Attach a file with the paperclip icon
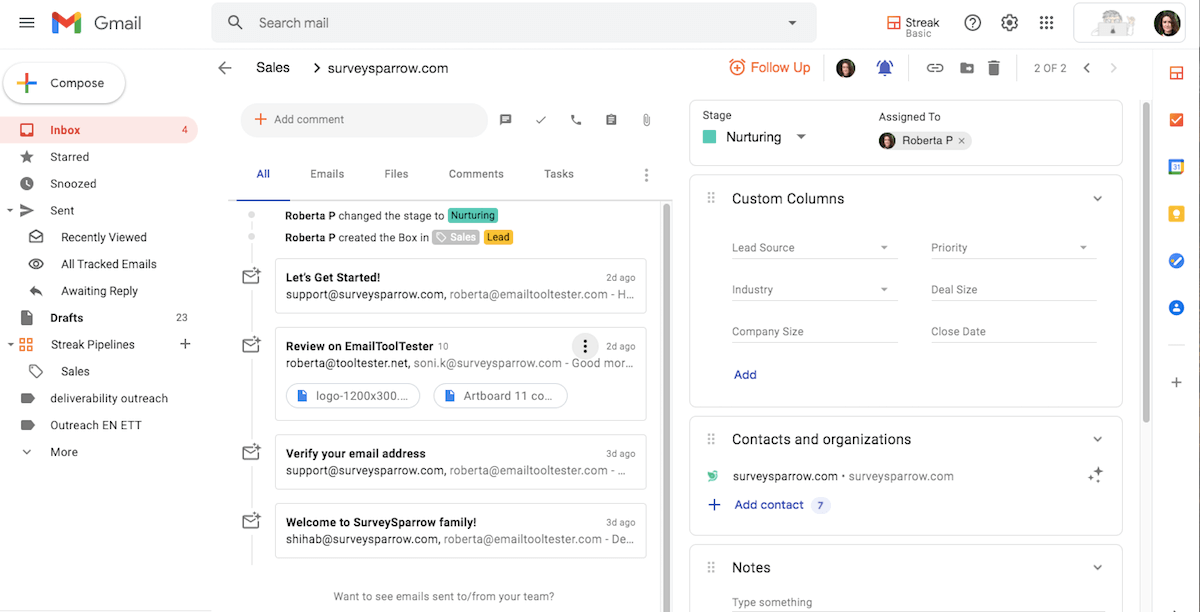 tap(646, 120)
